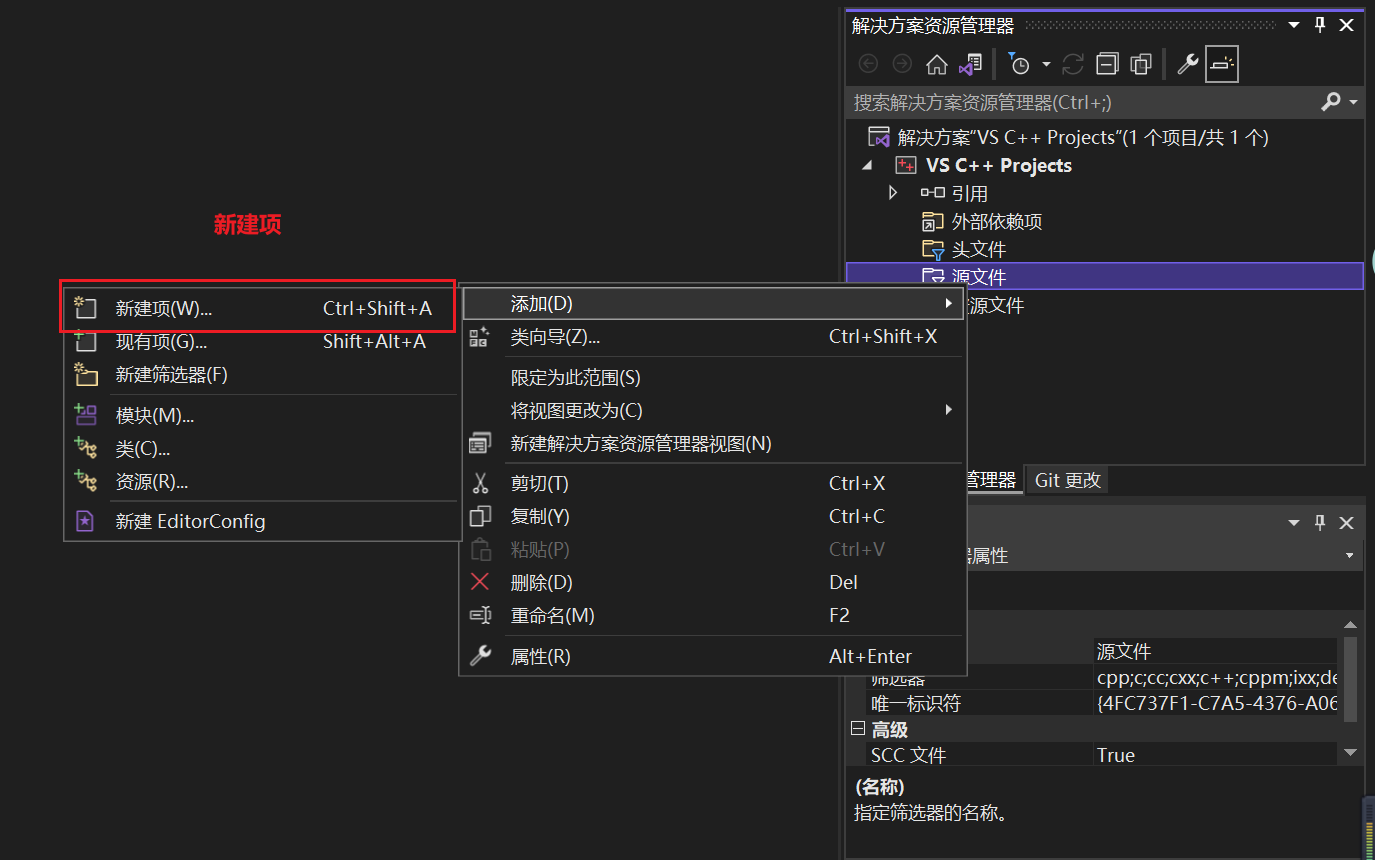
Task: Click the 模块(M)... module icon entry
Action: (262, 415)
